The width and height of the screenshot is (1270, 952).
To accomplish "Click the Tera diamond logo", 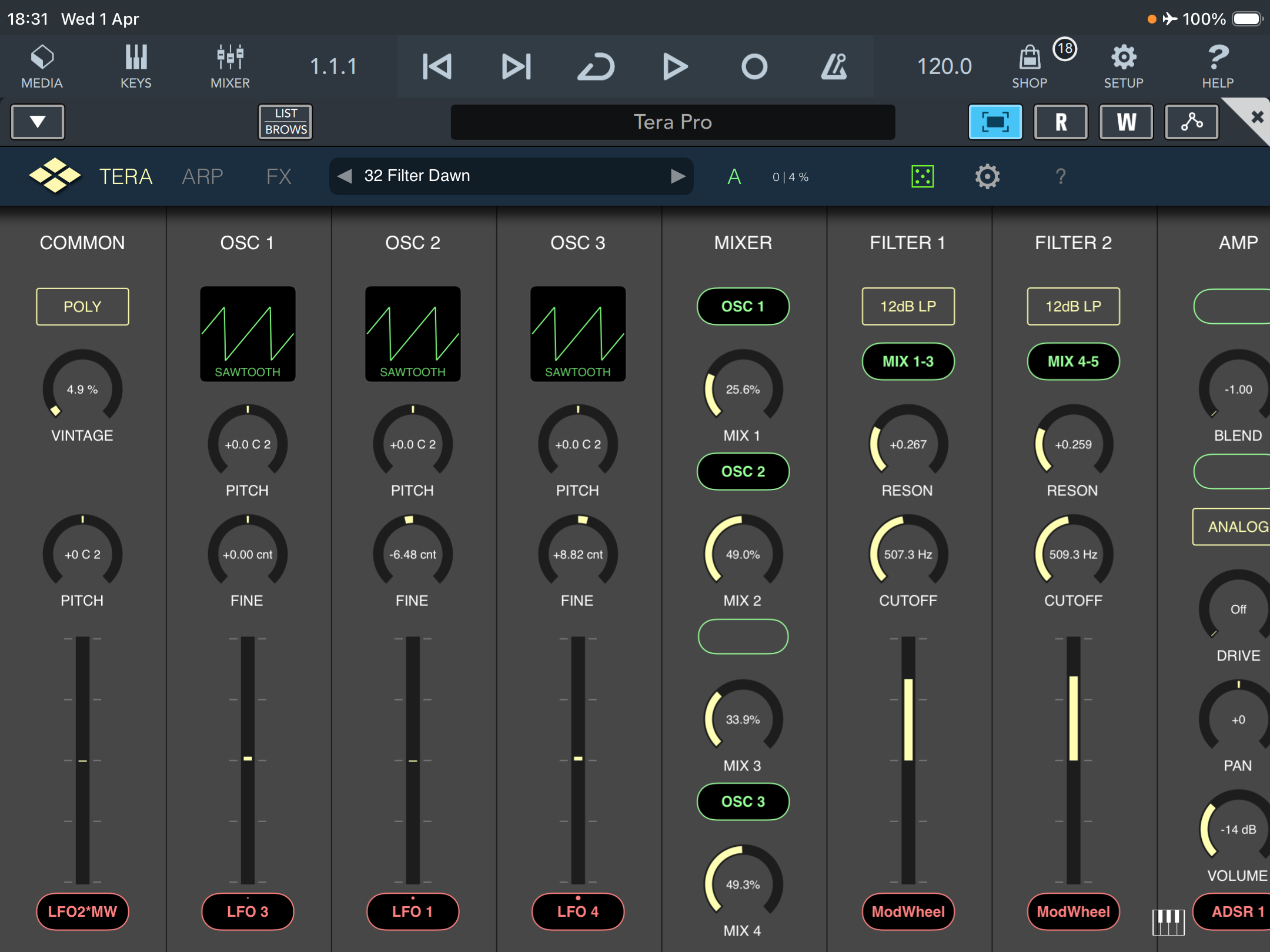I will pos(55,176).
